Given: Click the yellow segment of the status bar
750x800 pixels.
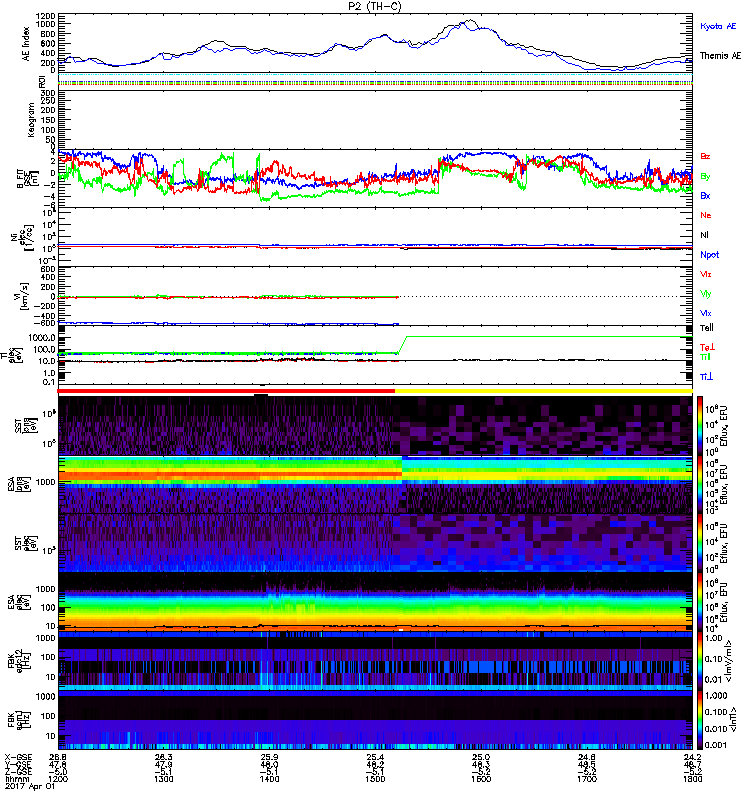Looking at the screenshot, I should coord(543,391).
